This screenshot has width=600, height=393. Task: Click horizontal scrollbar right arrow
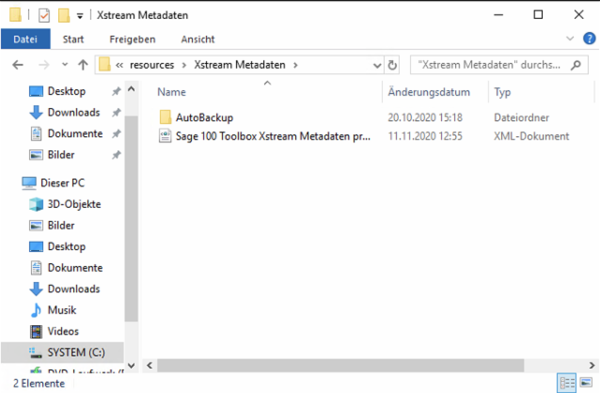coord(592,365)
